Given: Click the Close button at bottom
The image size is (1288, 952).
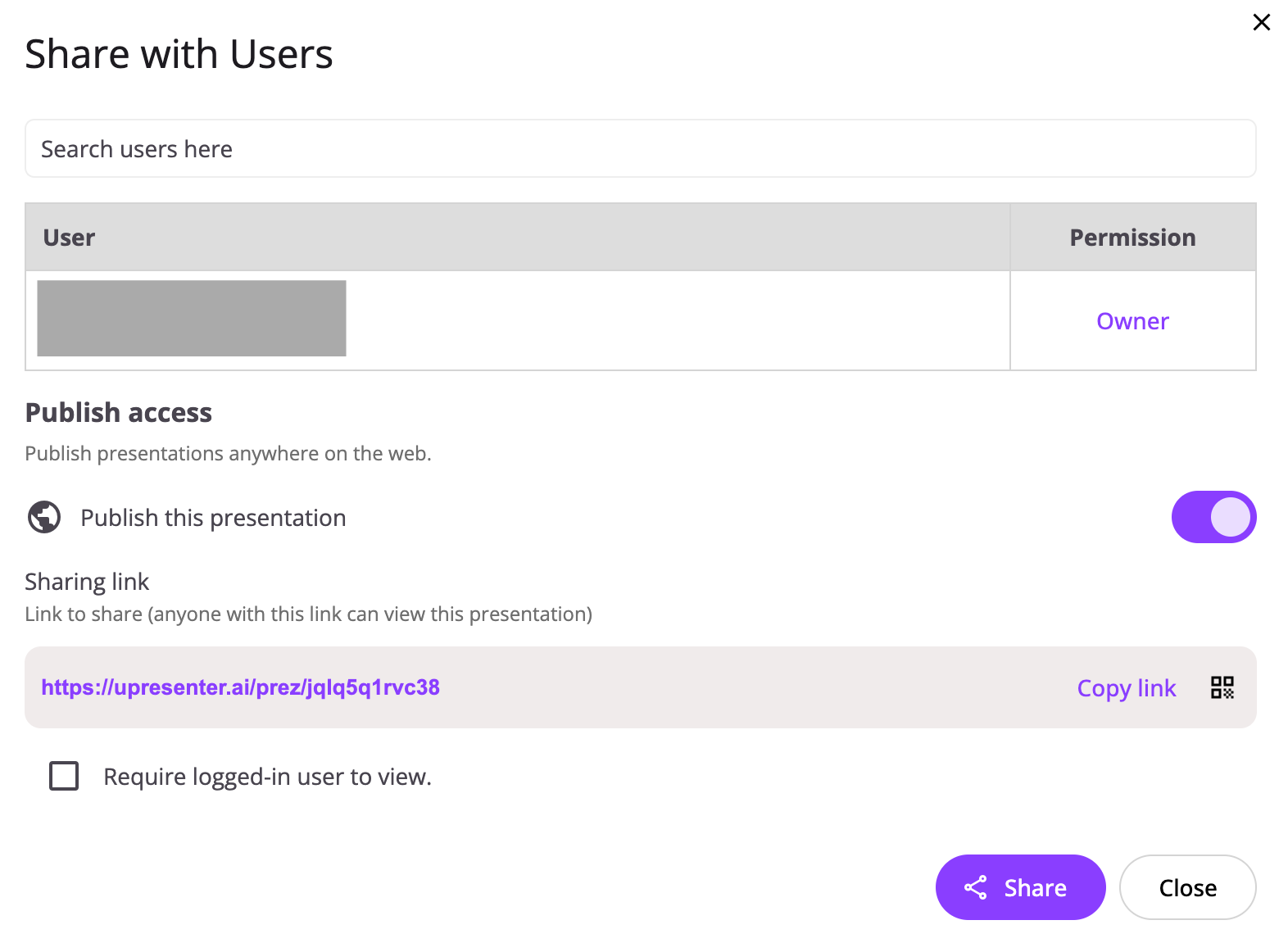Looking at the screenshot, I should 1187,887.
